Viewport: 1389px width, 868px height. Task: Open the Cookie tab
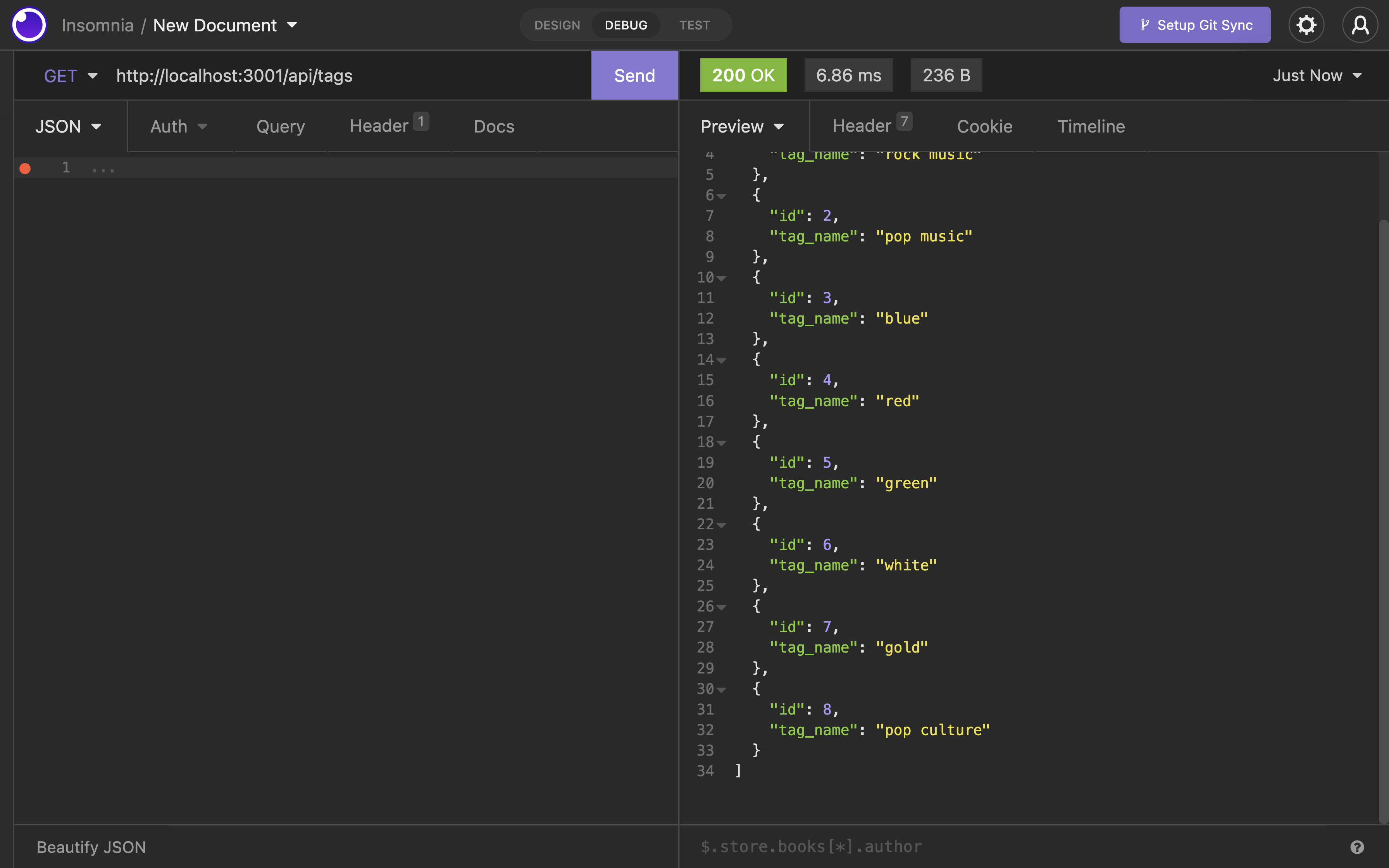984,126
